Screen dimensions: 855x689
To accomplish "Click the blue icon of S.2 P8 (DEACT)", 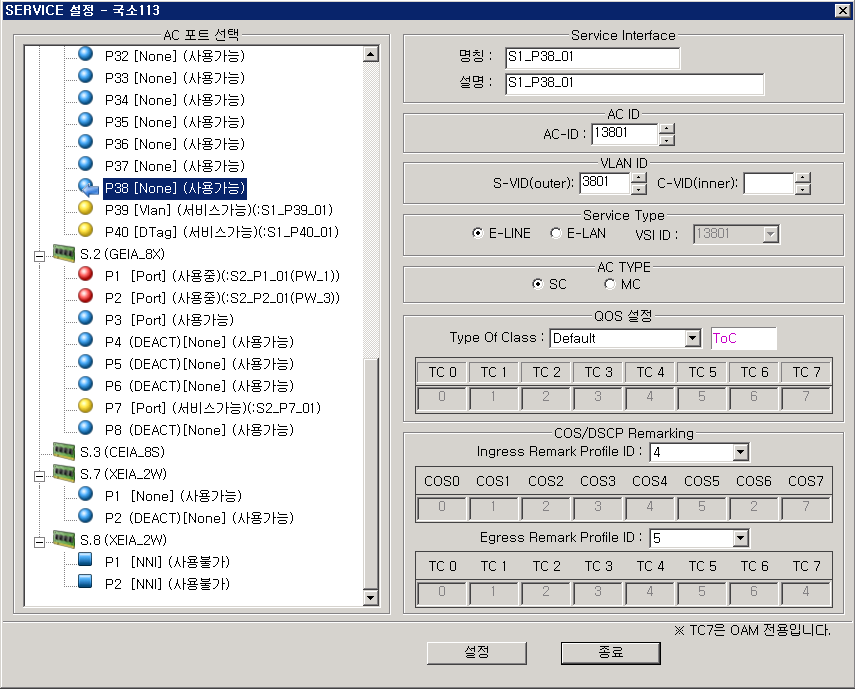I will pos(86,427).
